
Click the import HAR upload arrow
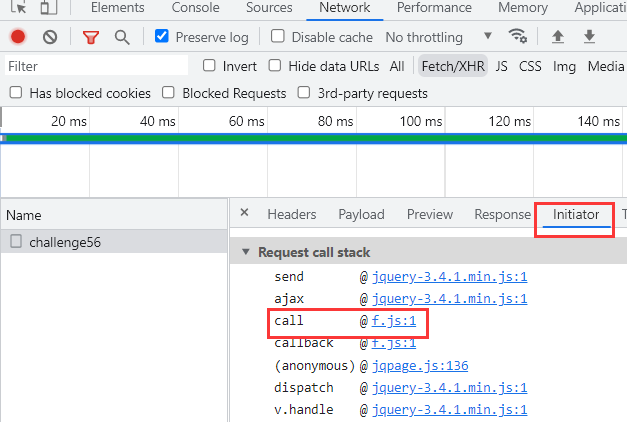click(558, 37)
